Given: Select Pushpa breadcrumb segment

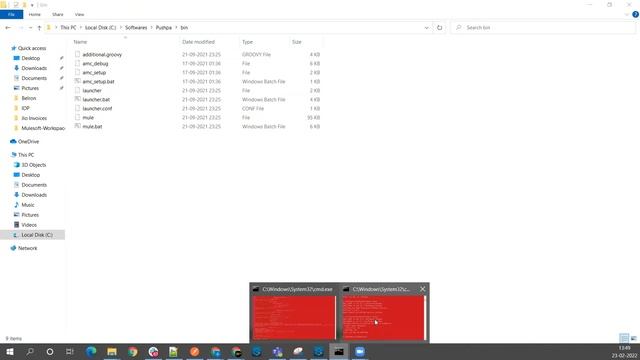Looking at the screenshot, I should click(x=164, y=28).
